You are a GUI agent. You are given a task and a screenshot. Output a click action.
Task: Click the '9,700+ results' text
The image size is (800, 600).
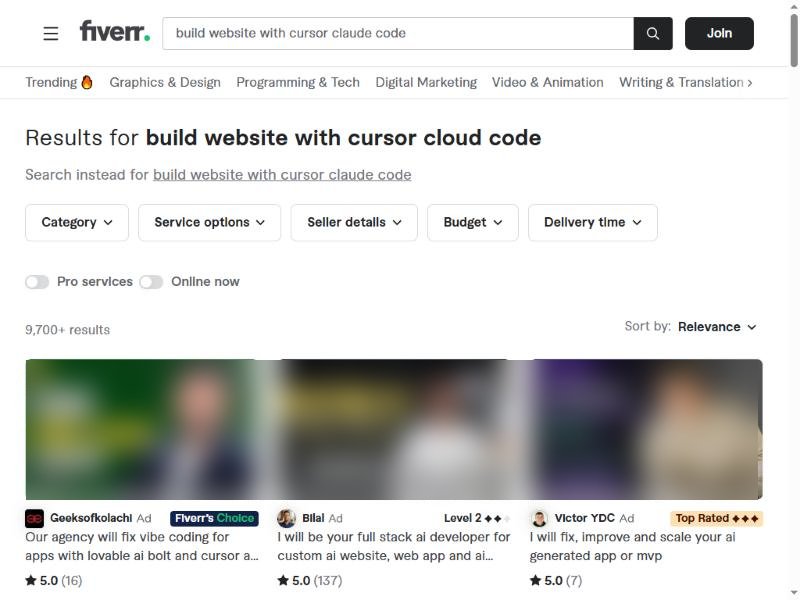pos(67,330)
